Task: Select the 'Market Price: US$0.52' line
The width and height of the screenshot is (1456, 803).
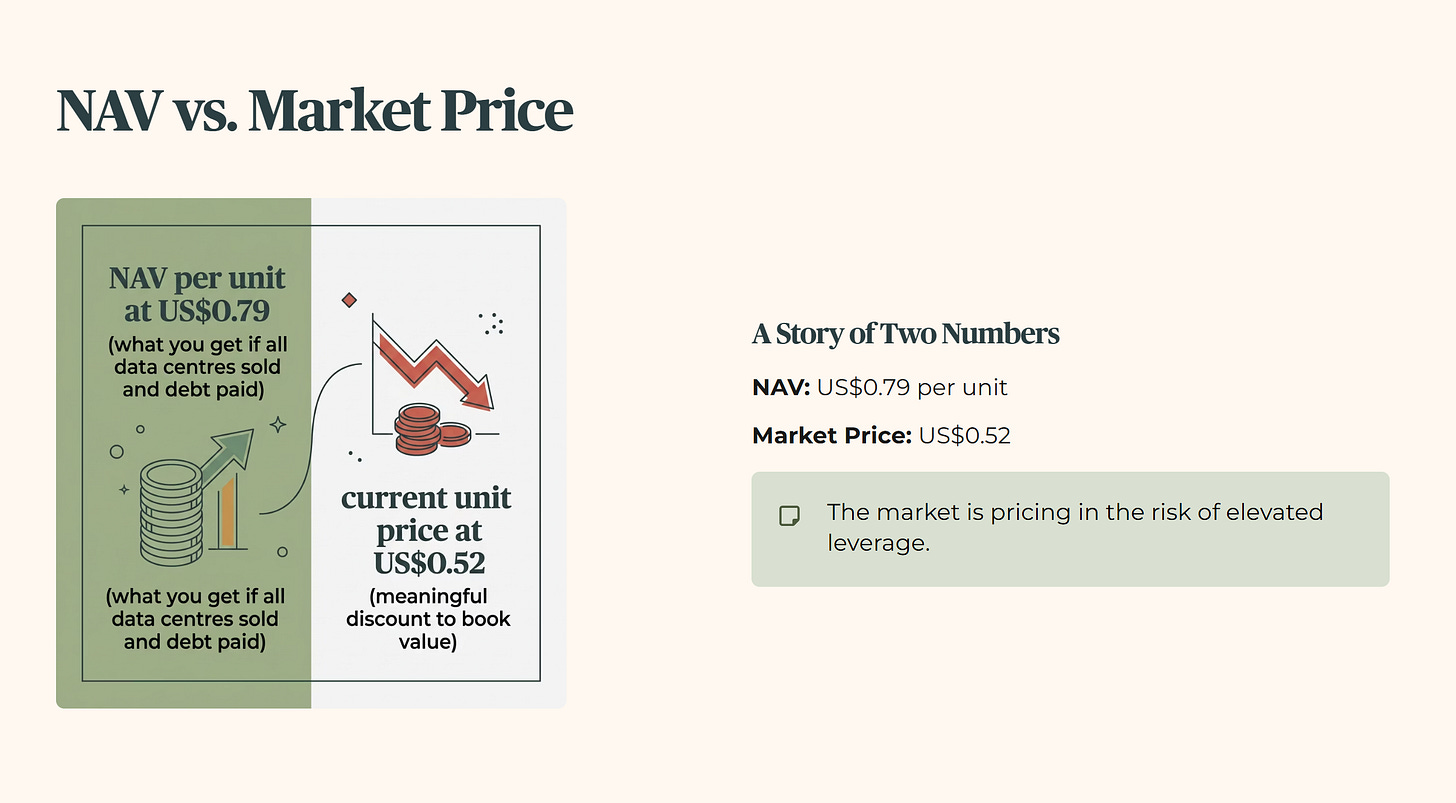Action: tap(881, 436)
